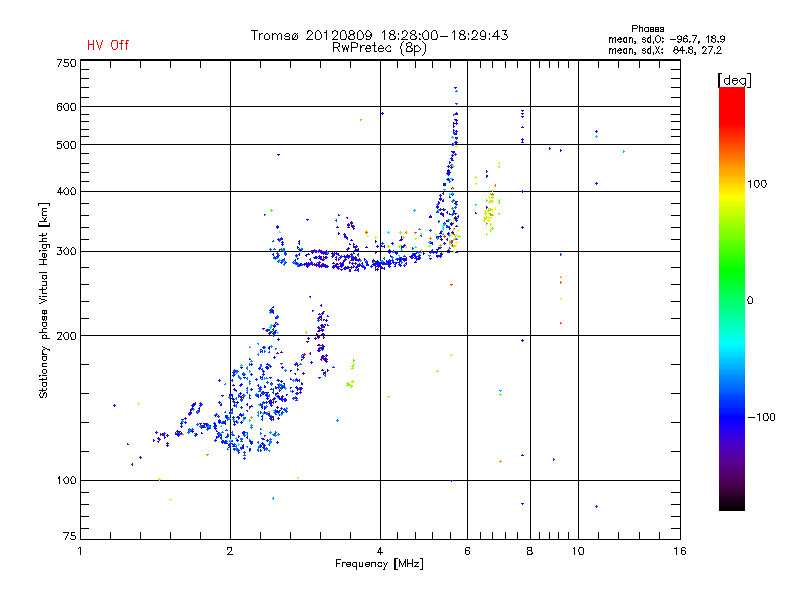
Task: Select the 'mean, sd,O: -96.7, 18.9' line
Action: (x=666, y=39)
